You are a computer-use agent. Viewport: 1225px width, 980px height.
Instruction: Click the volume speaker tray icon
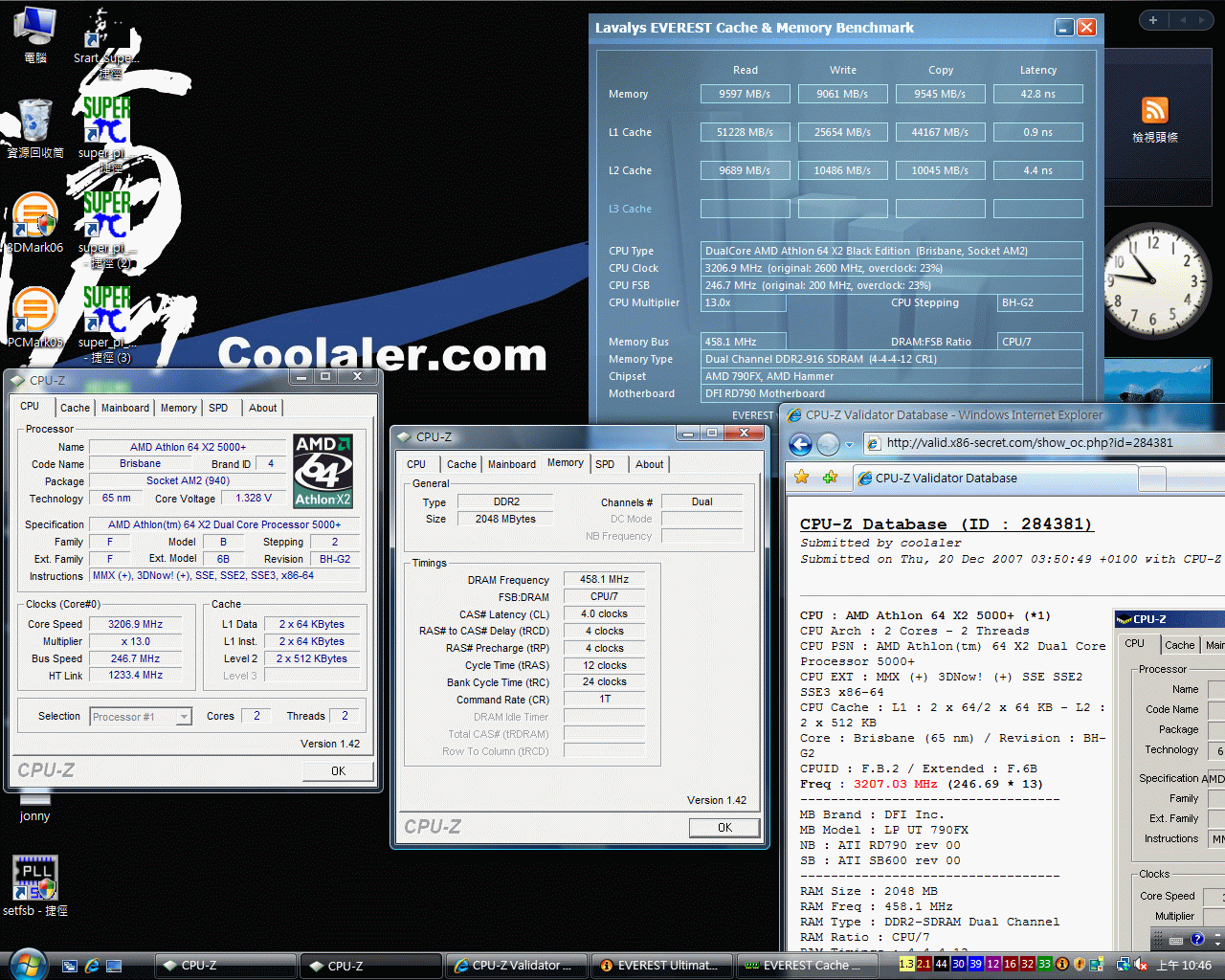coord(1142,965)
